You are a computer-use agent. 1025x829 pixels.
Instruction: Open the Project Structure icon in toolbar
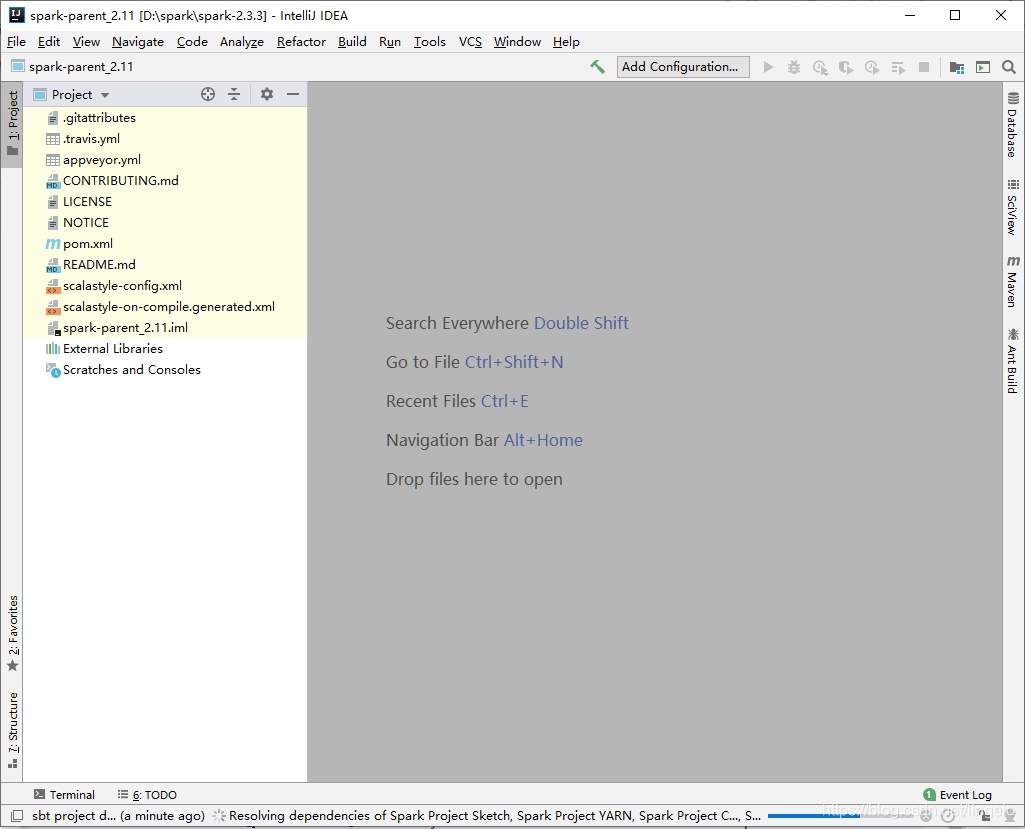point(956,67)
